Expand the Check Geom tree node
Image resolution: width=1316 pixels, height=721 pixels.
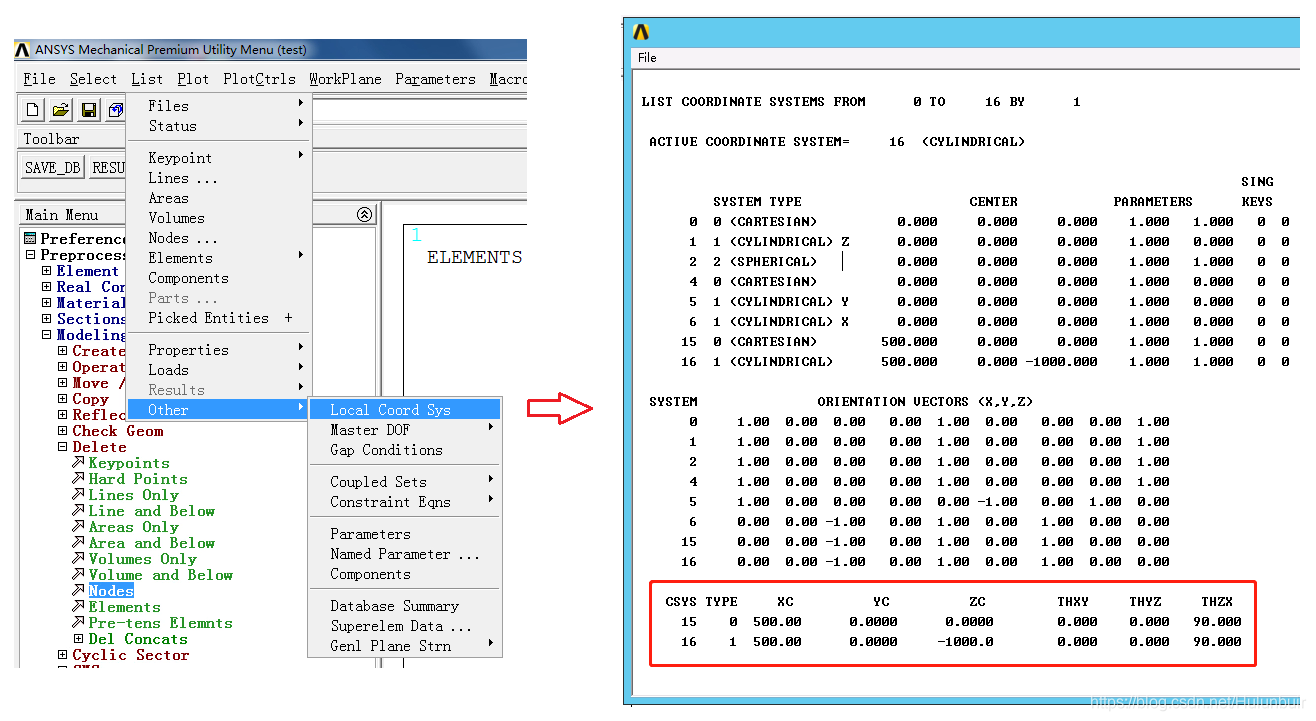(x=62, y=431)
